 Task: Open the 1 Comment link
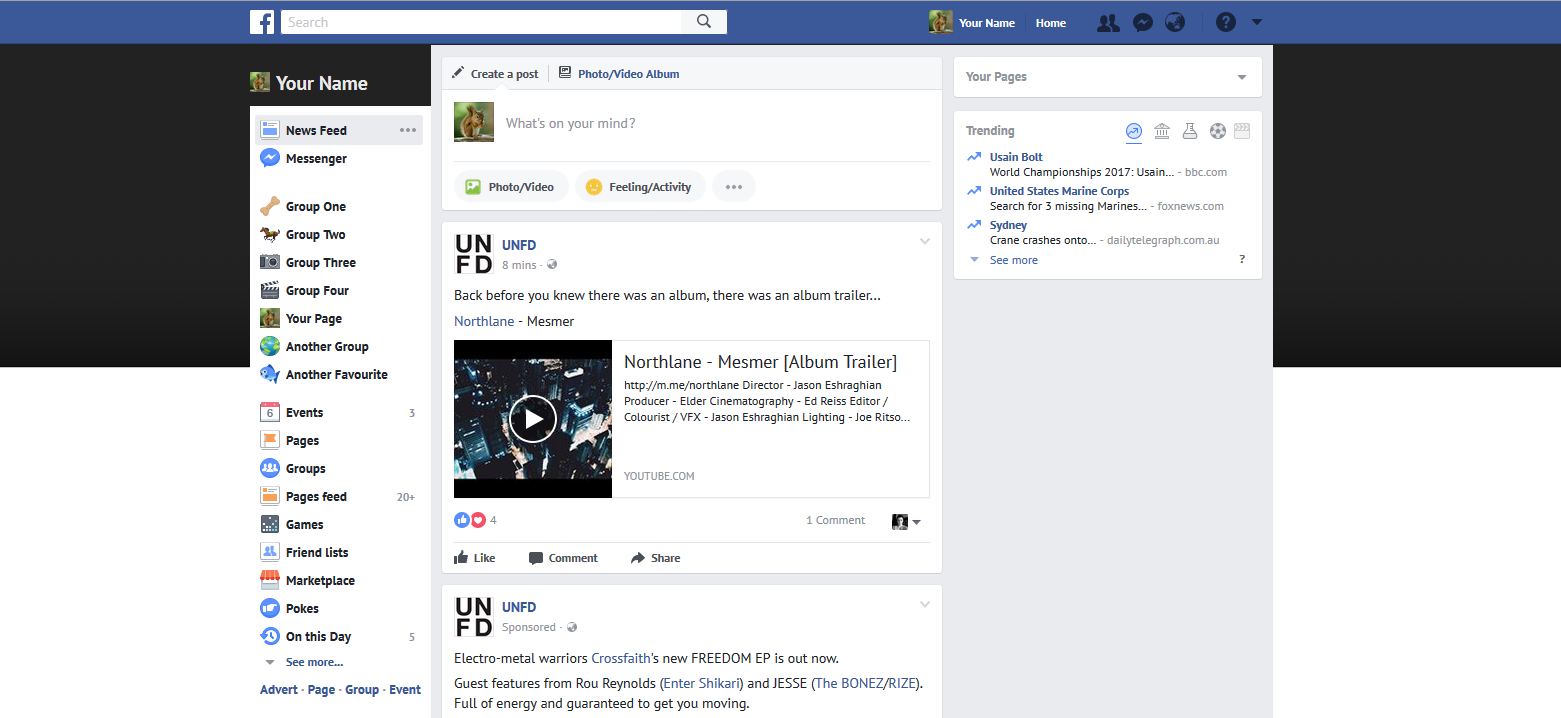tap(835, 520)
